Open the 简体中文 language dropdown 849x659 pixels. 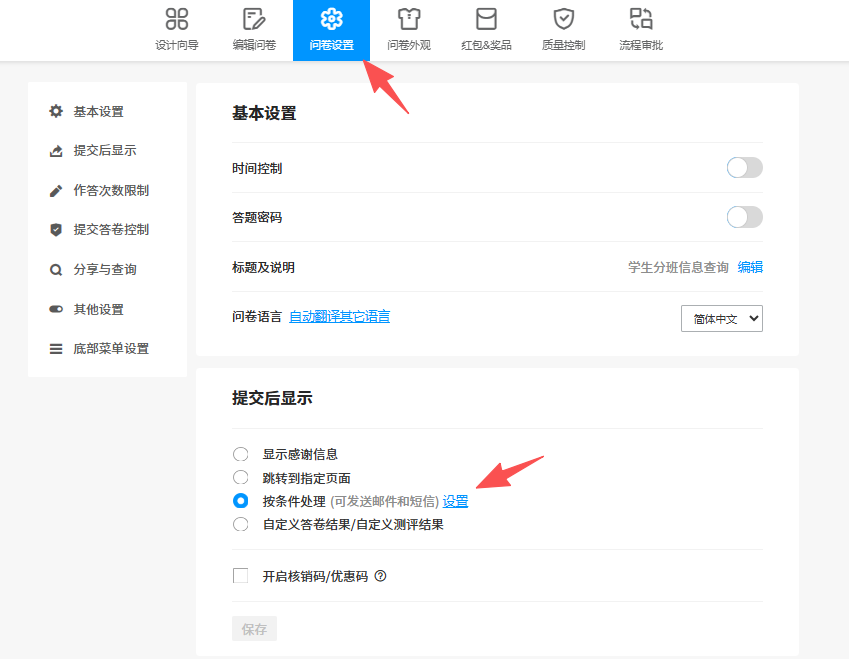click(x=722, y=318)
